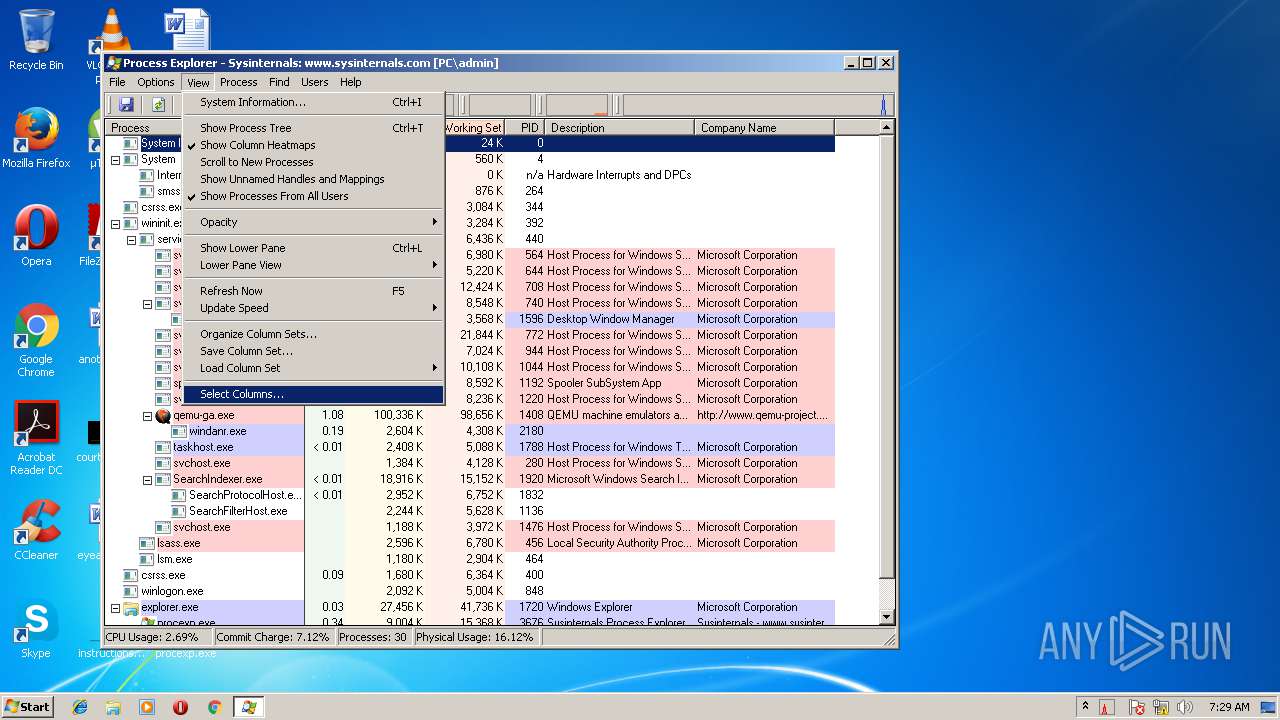Sort by the Description column header

pyautogui.click(x=620, y=128)
